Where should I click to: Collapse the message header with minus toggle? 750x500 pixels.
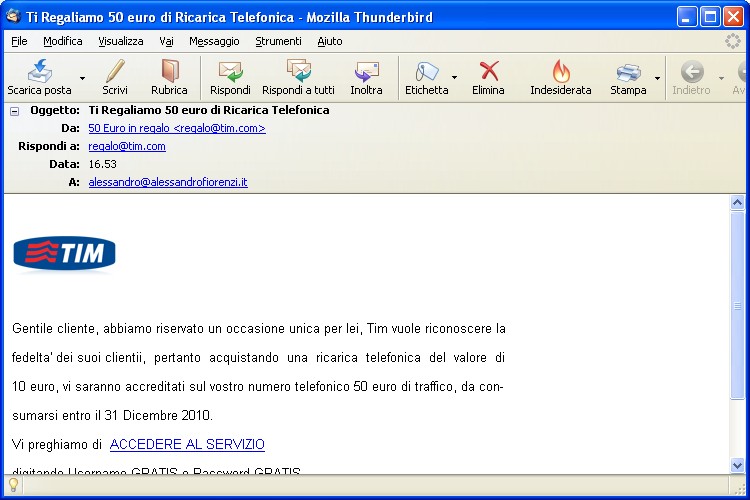pos(15,111)
